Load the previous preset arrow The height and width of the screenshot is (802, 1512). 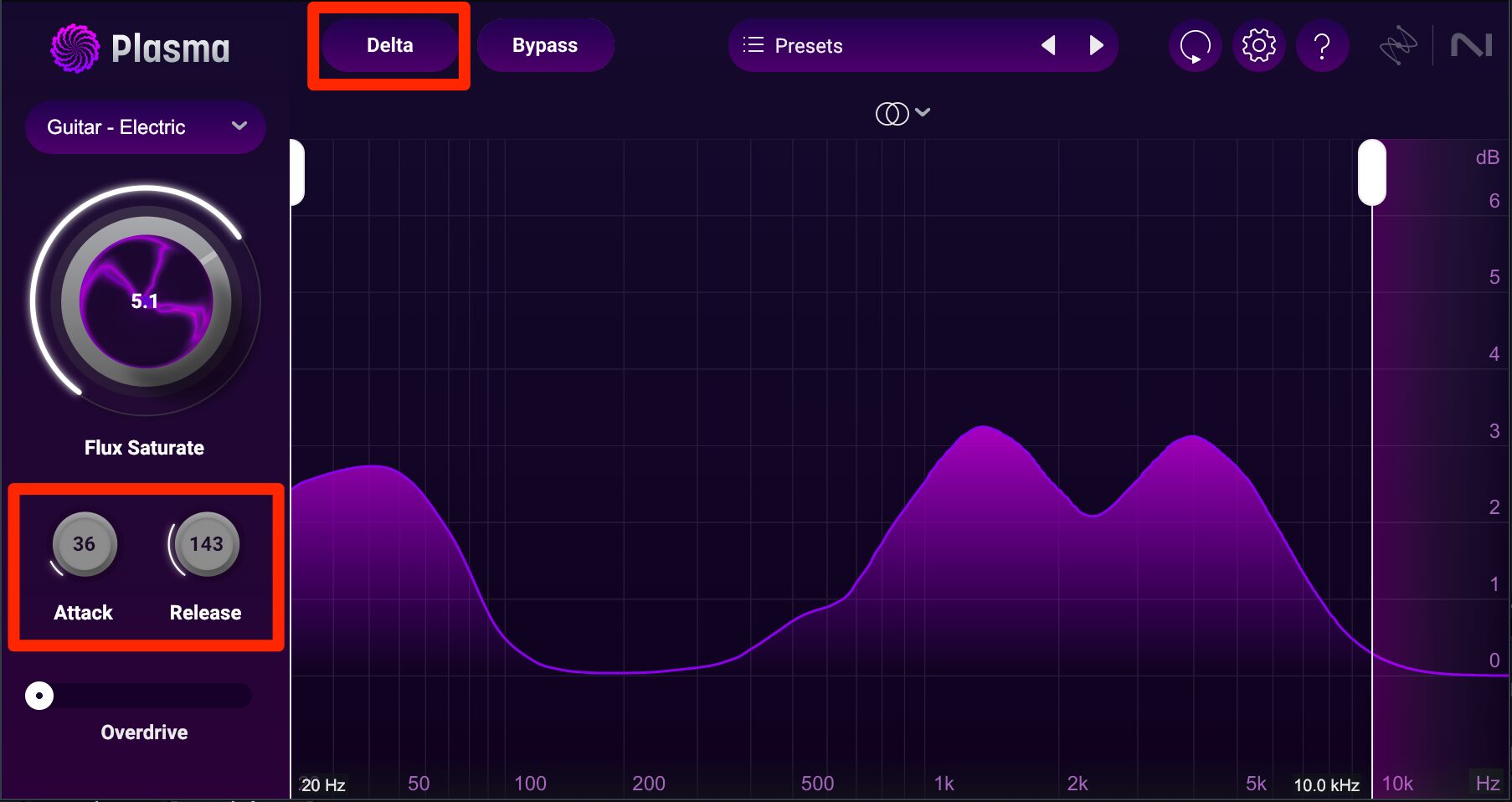[x=1048, y=45]
